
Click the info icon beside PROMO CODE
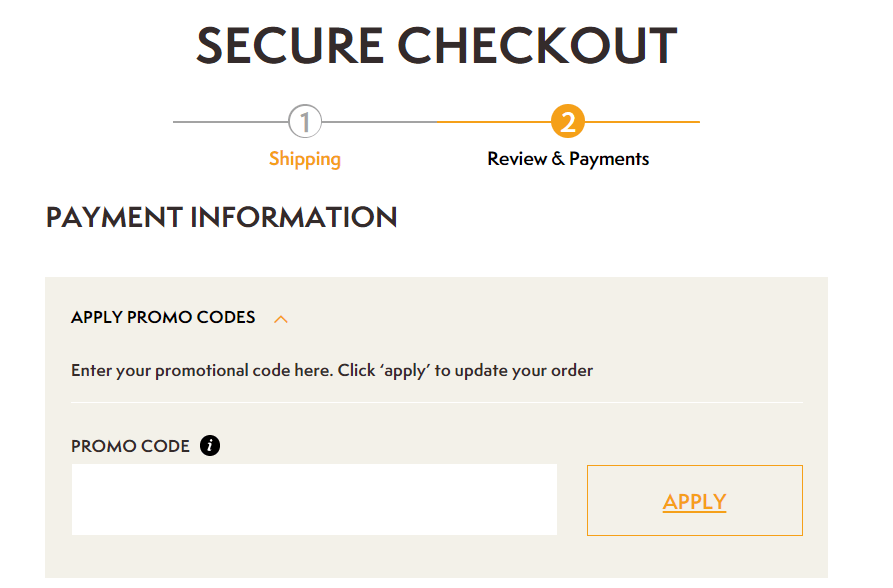tap(210, 445)
